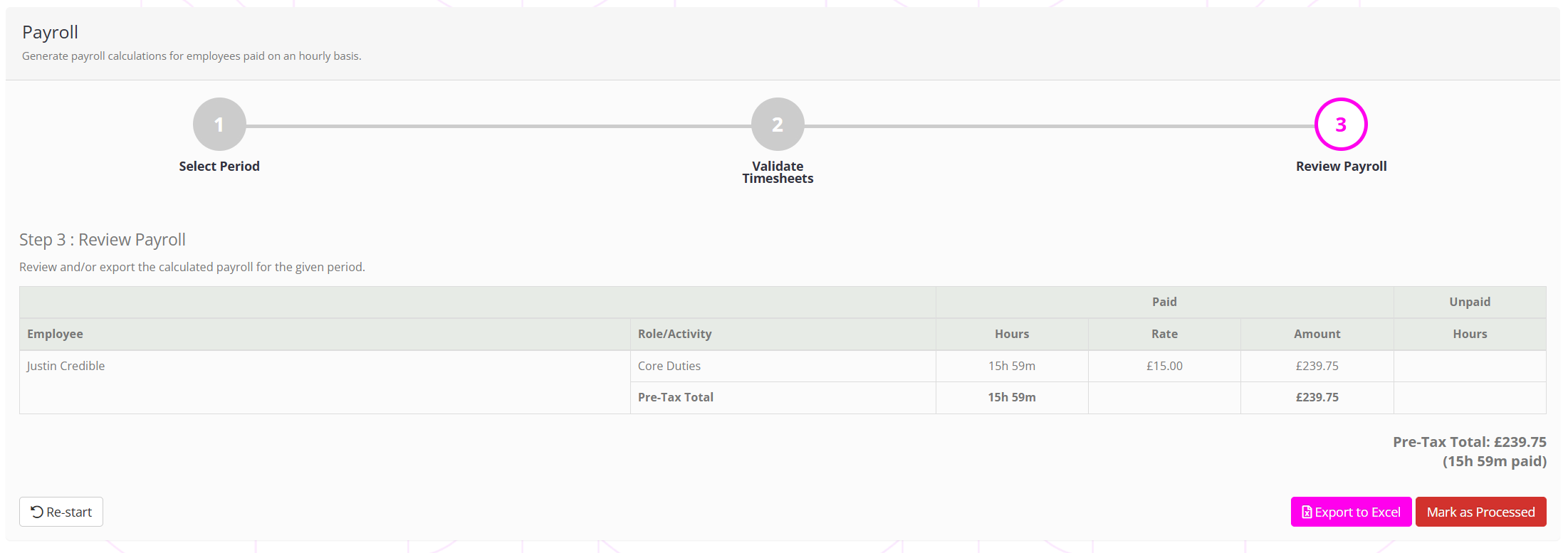Click the Amount column header
The width and height of the screenshot is (1568, 553).
[1317, 334]
